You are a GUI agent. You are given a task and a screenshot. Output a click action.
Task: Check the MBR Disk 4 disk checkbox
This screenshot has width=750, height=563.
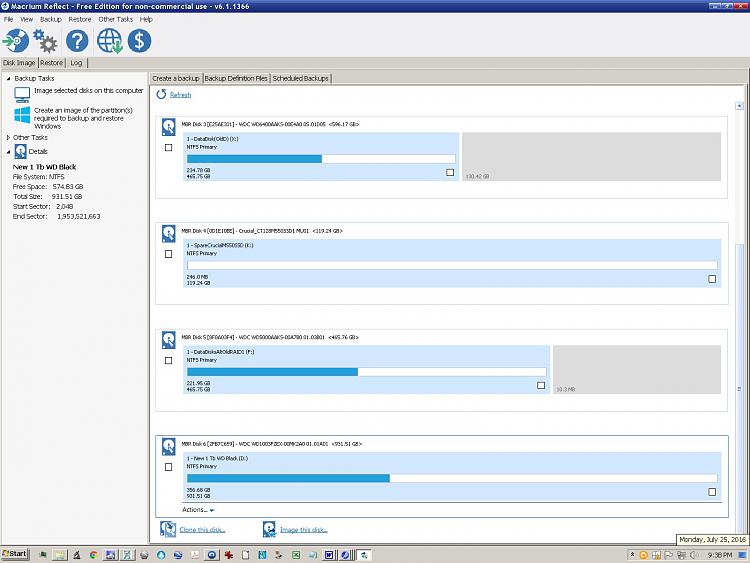point(168,254)
